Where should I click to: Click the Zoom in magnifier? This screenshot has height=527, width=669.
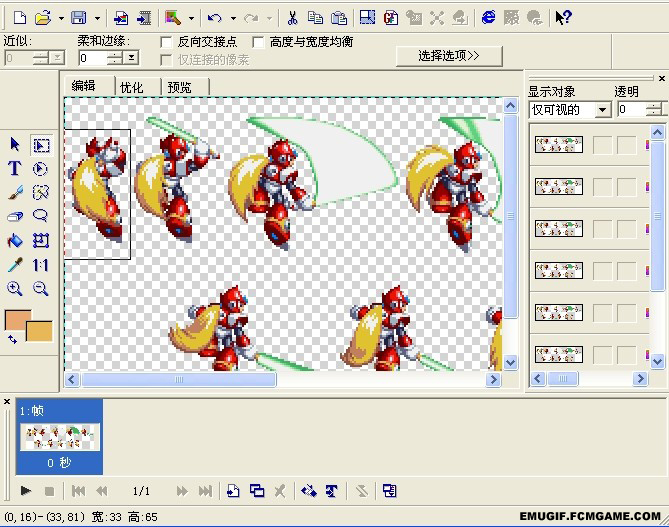15,289
